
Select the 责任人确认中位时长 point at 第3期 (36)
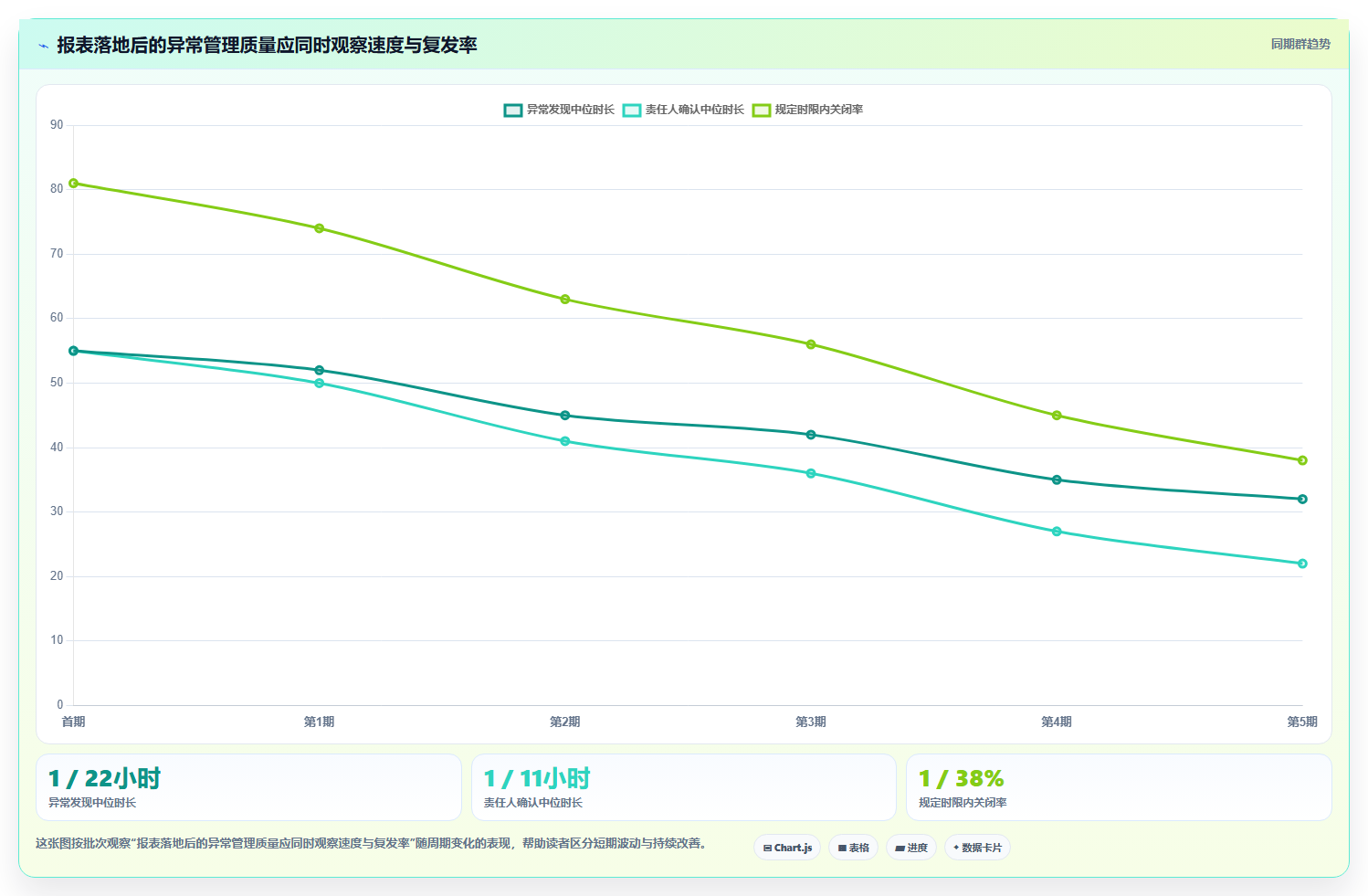pyautogui.click(x=811, y=473)
